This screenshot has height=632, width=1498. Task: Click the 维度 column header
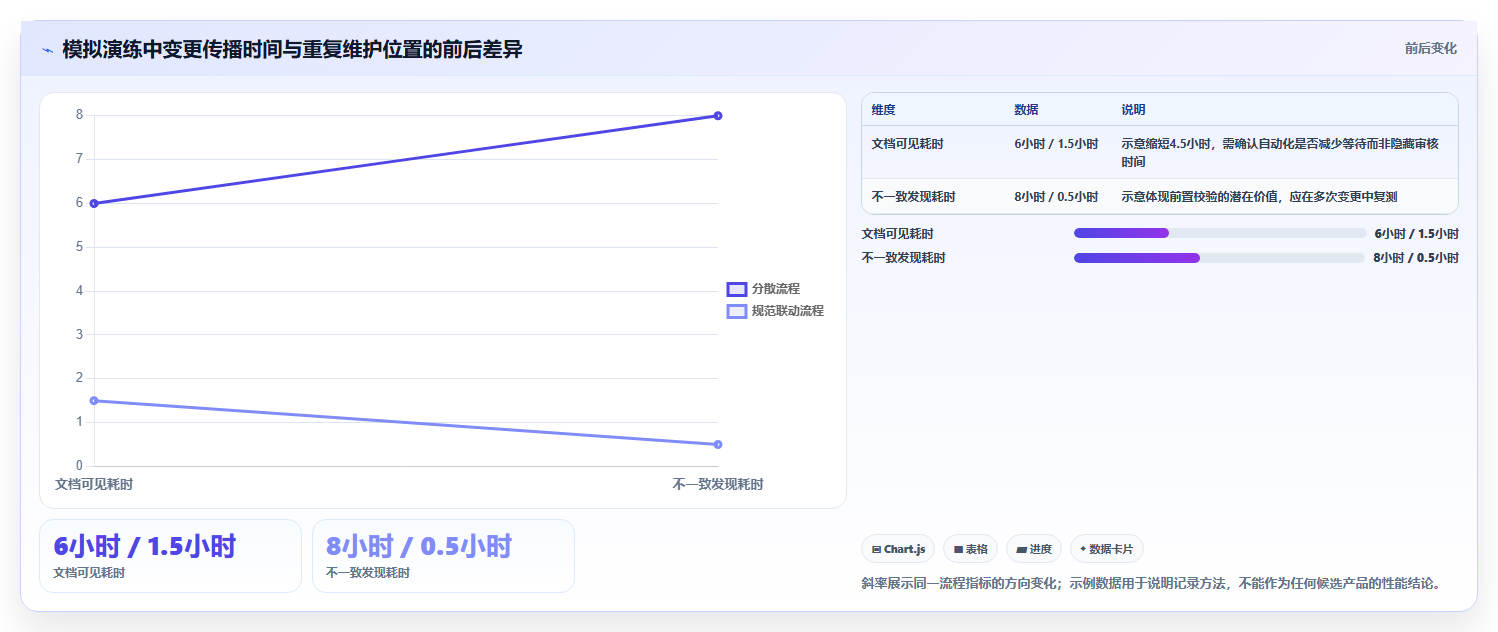[883, 110]
